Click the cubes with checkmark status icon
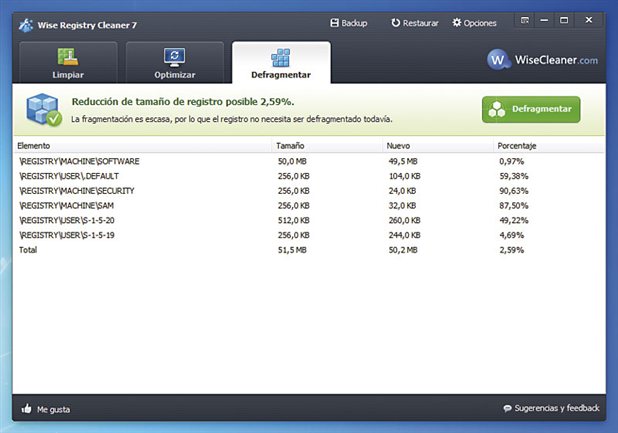The height and width of the screenshot is (433, 618). 44,110
